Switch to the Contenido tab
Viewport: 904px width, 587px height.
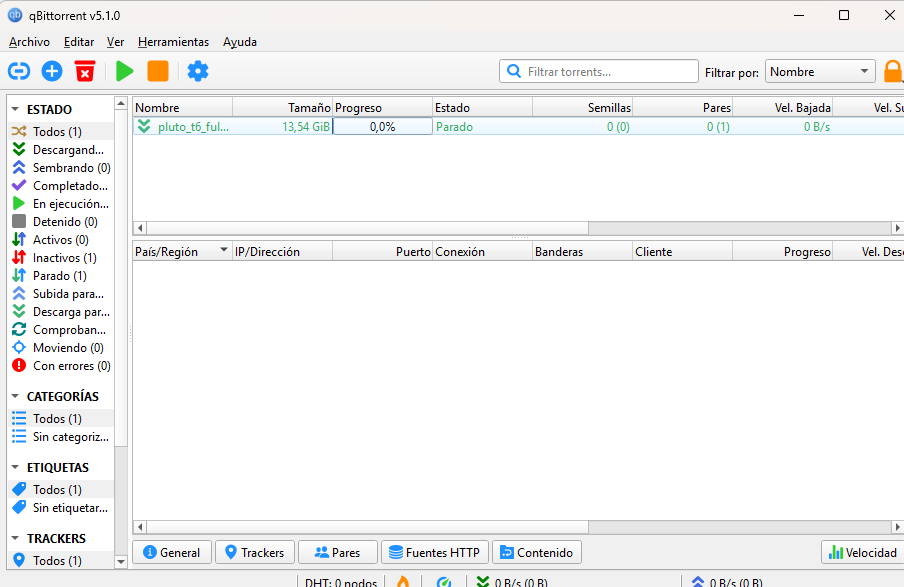click(537, 552)
